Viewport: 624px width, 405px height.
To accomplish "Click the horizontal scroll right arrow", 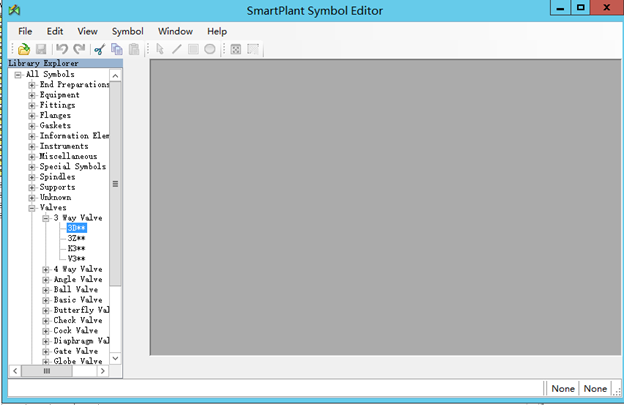I will 103,371.
